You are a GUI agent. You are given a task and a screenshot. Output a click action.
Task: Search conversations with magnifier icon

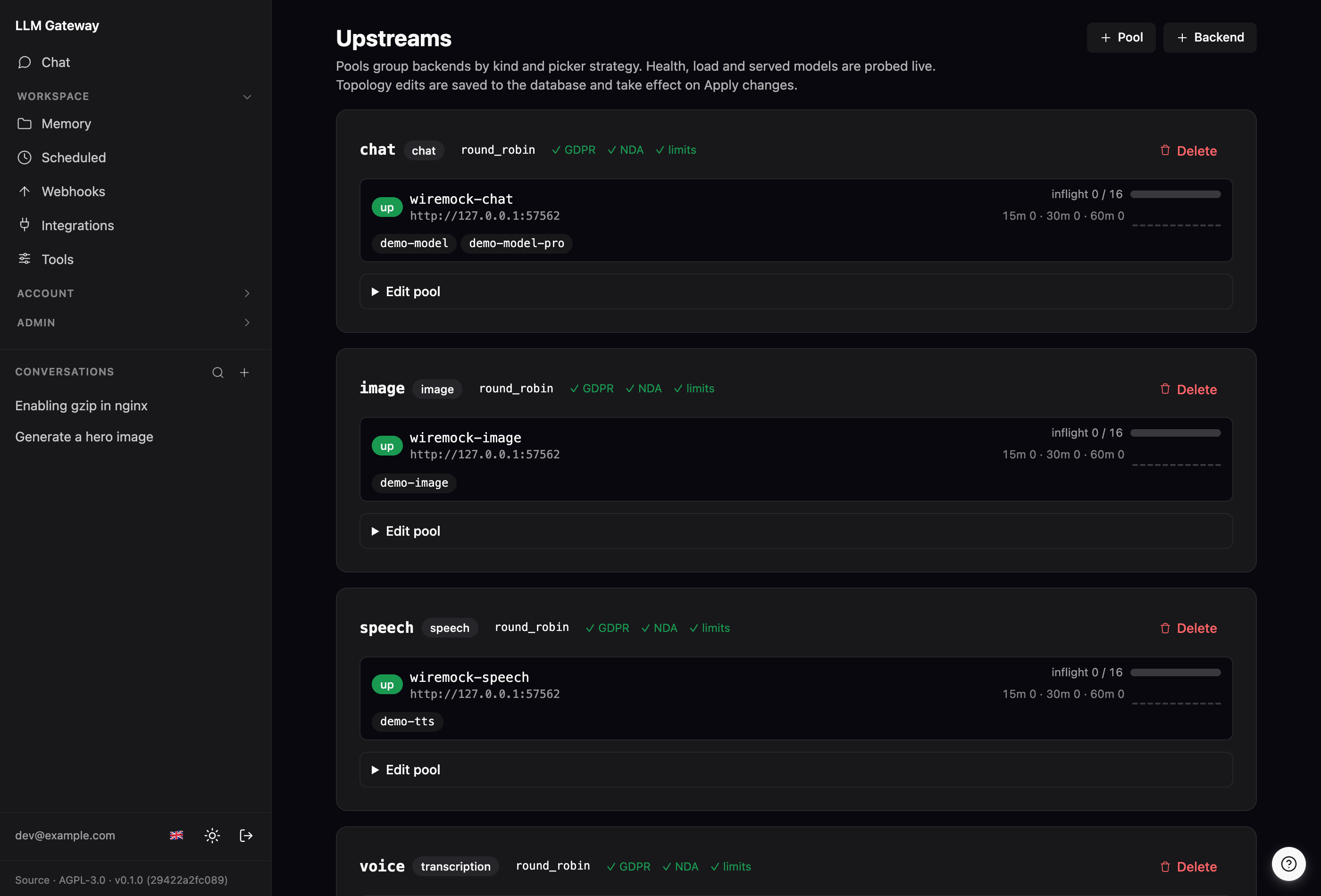(x=217, y=372)
